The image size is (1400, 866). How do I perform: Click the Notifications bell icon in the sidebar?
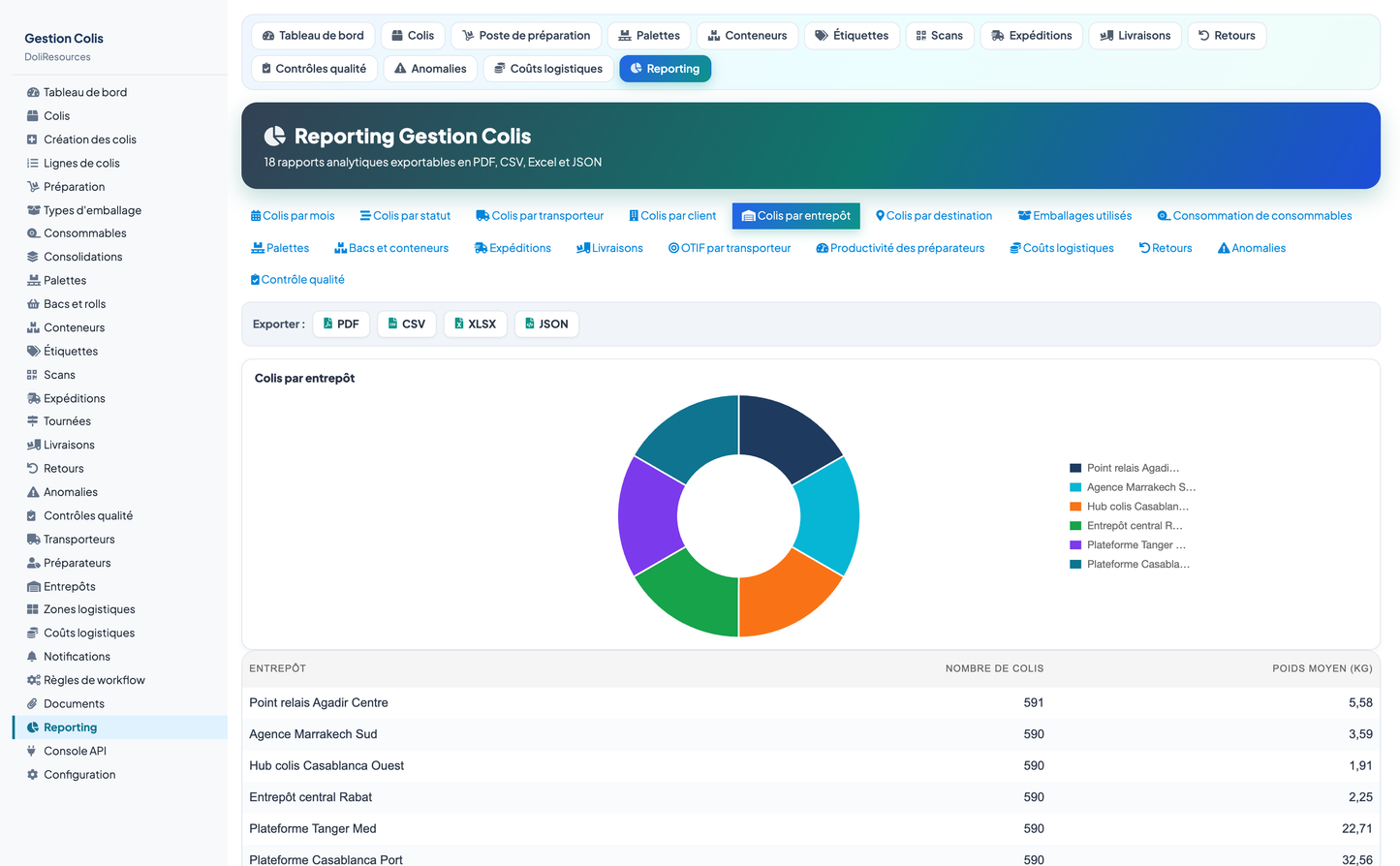pos(32,657)
